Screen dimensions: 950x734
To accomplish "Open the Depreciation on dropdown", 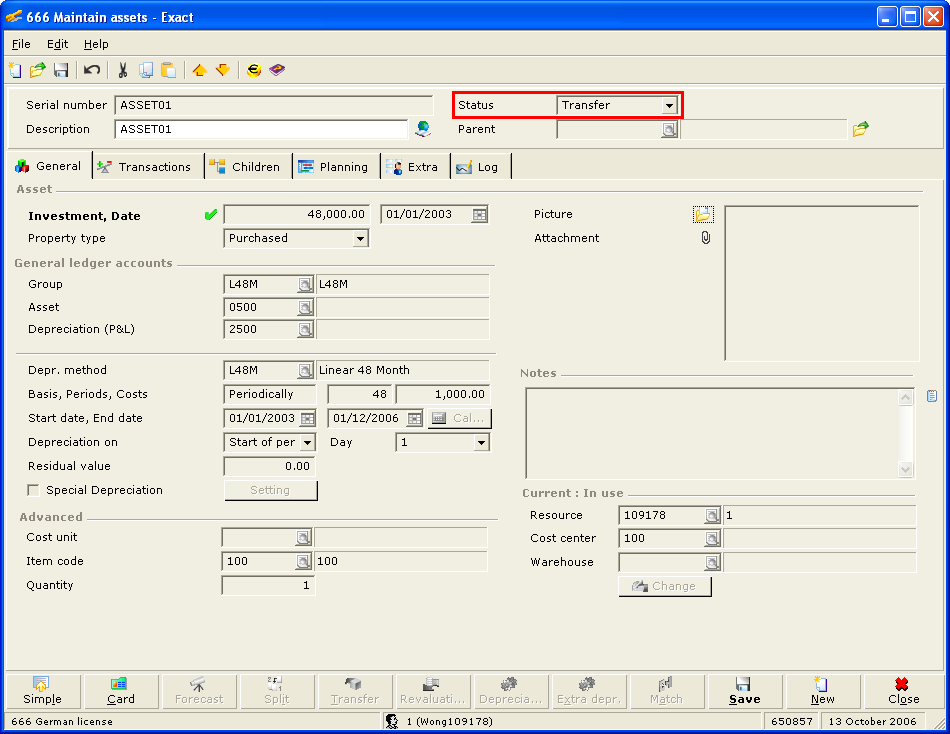I will [x=307, y=442].
